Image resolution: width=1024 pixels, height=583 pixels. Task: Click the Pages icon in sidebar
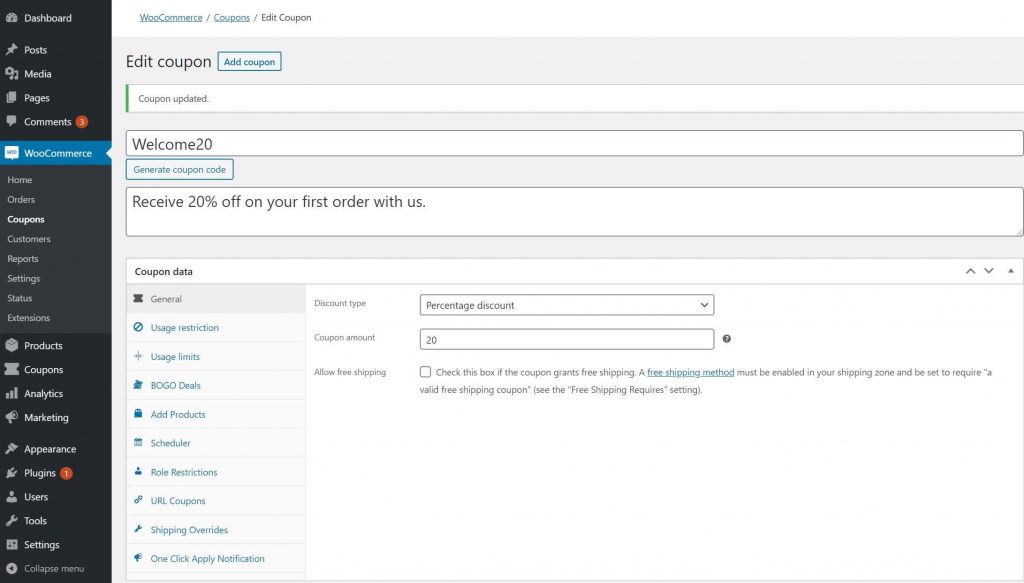pos(12,98)
